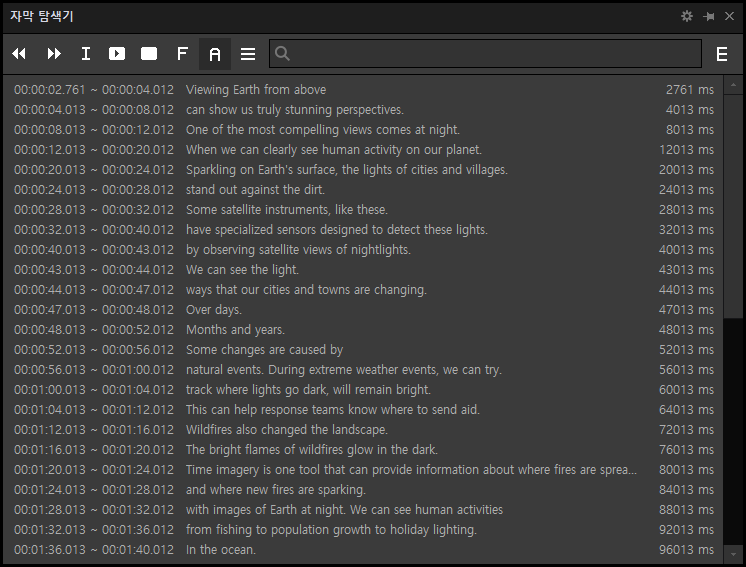Select subtitle 'Viewing Earth from above'
The width and height of the screenshot is (746, 567).
(x=256, y=90)
